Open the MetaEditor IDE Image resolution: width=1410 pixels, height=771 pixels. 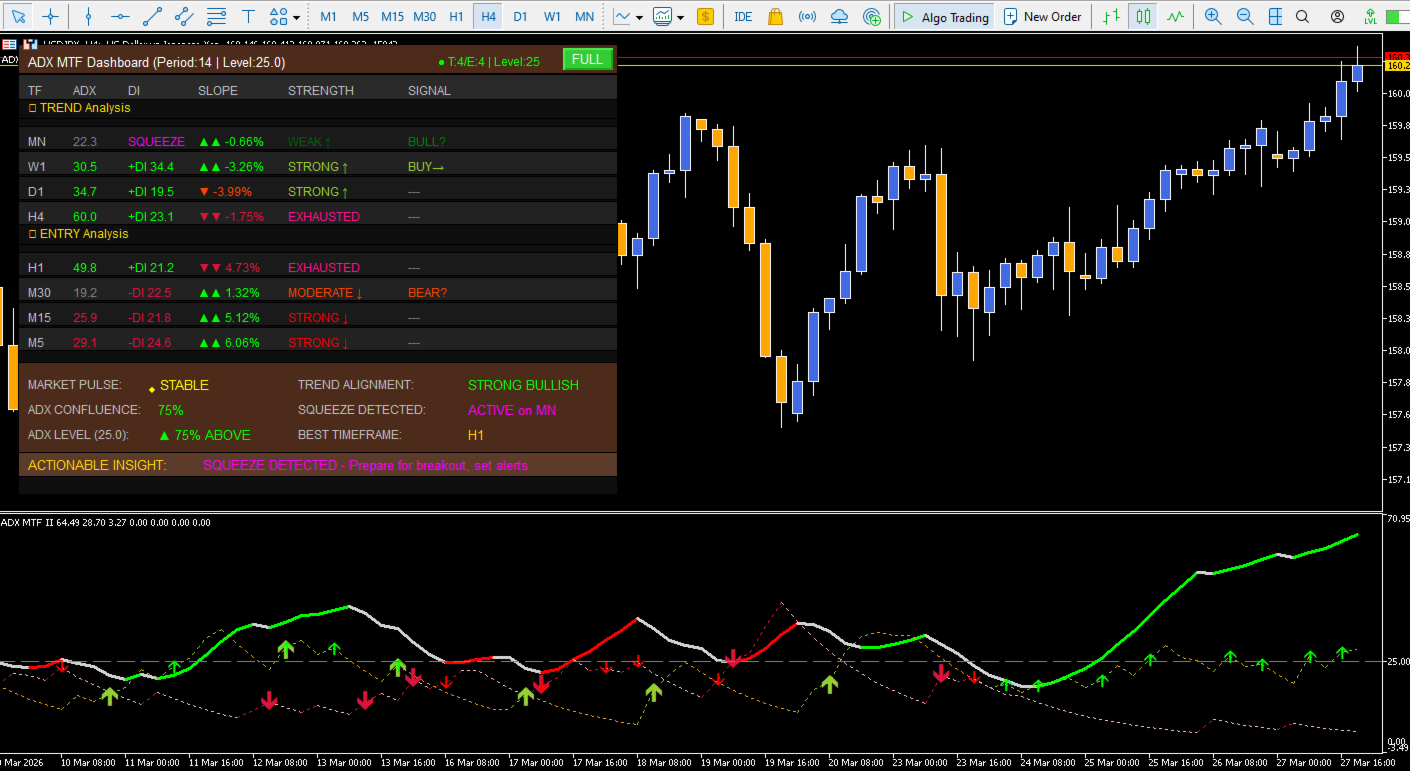743,16
